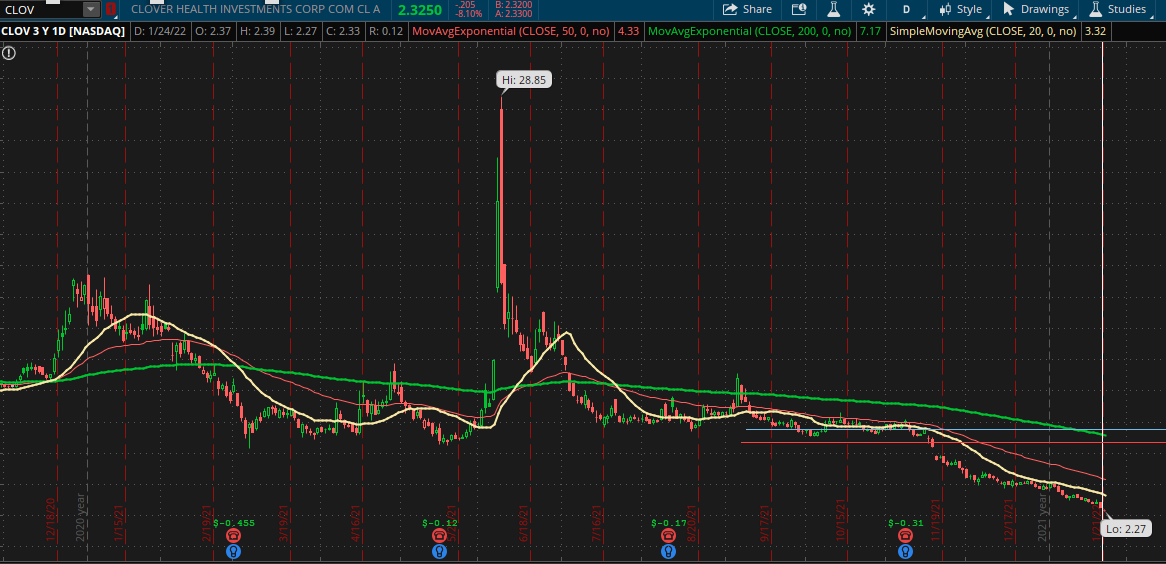The image size is (1166, 564).
Task: Click the Lo: 2.27 price bubble
Action: pos(1127,529)
